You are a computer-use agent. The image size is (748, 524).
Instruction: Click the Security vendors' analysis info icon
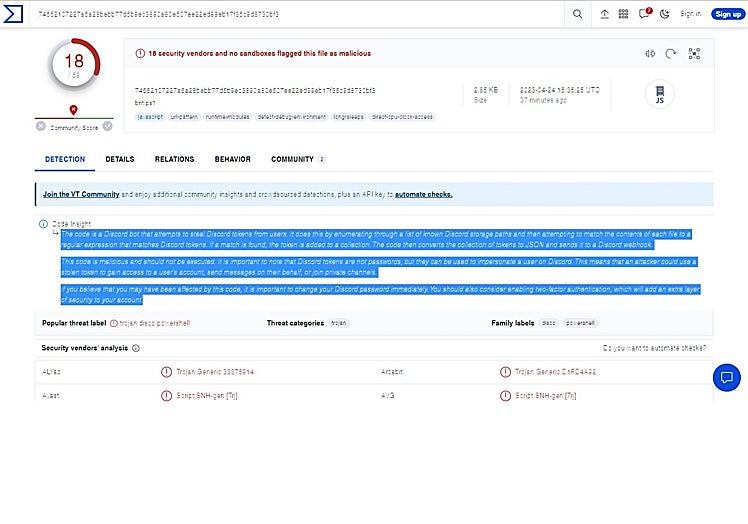tap(136, 348)
